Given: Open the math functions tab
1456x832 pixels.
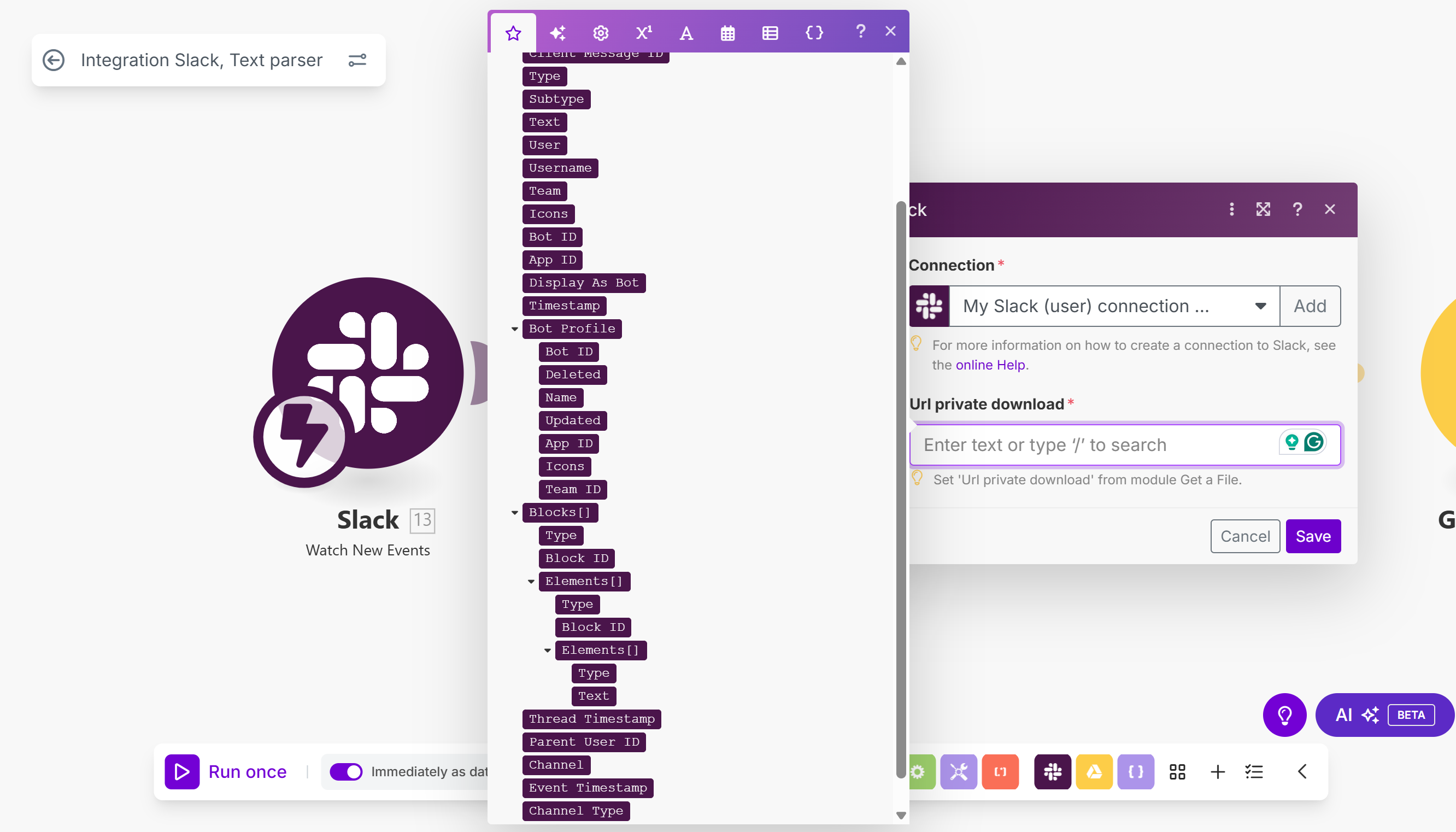Looking at the screenshot, I should click(x=644, y=33).
